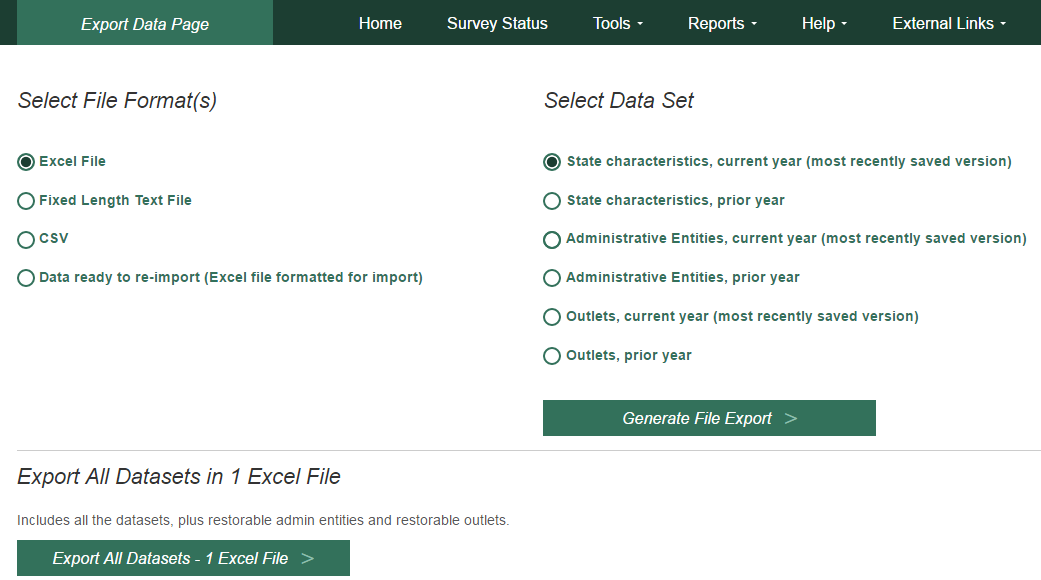
Task: Expand the External Links menu
Action: pyautogui.click(x=949, y=23)
